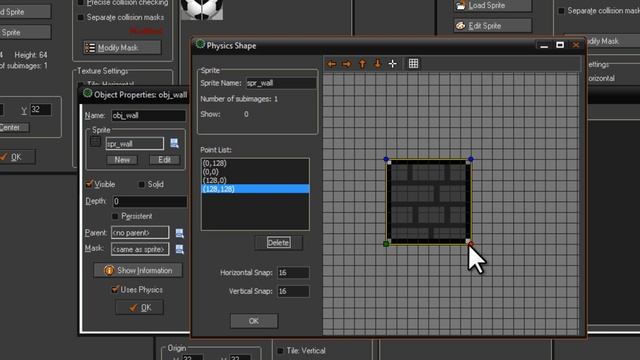This screenshot has height=360, width=640.
Task: Click the move right arrow in Physics Shape toolbar
Action: click(347, 64)
